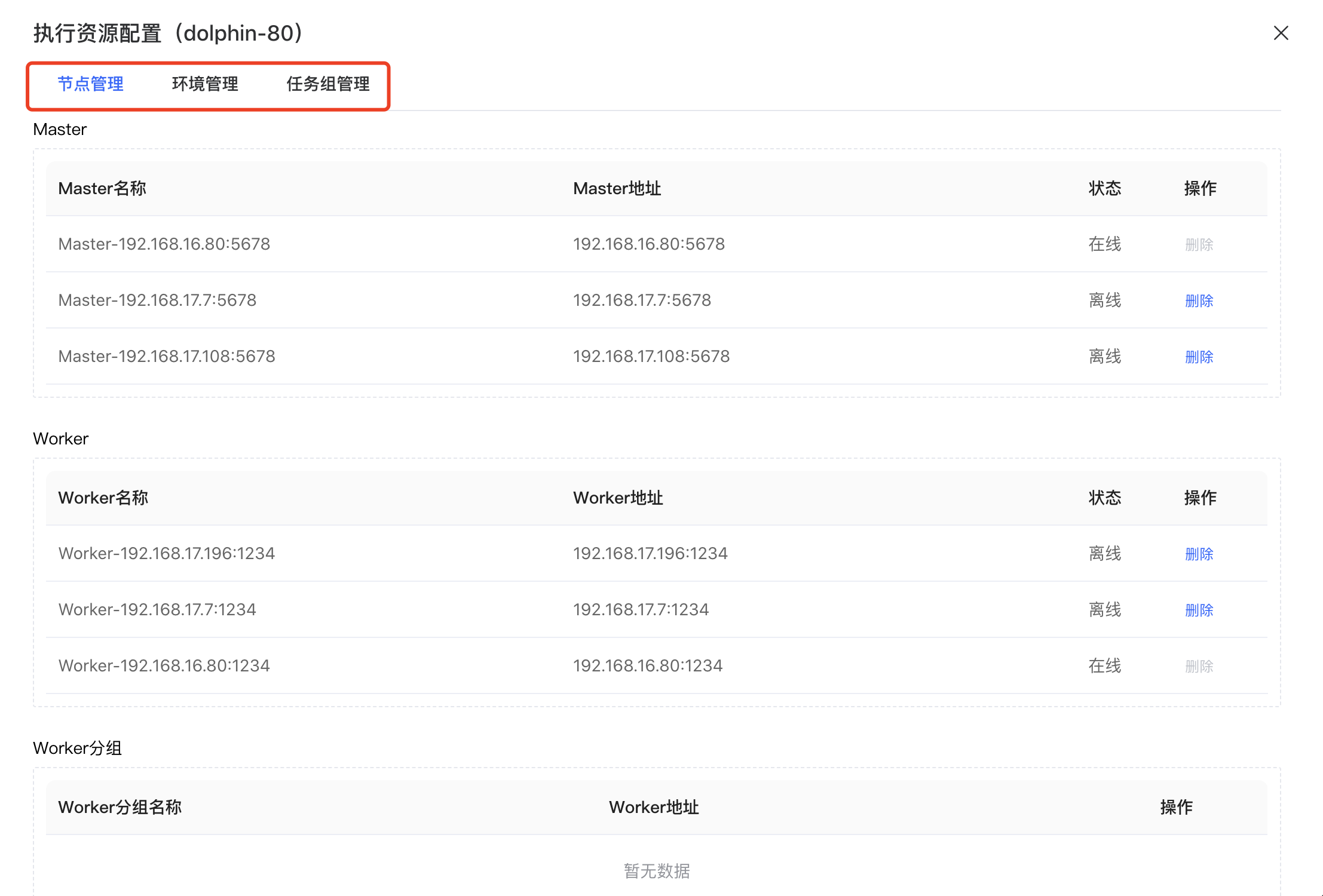Click 在线 status of Worker-192.168.16.80:1234
The width and height of the screenshot is (1323, 896).
pos(1104,666)
